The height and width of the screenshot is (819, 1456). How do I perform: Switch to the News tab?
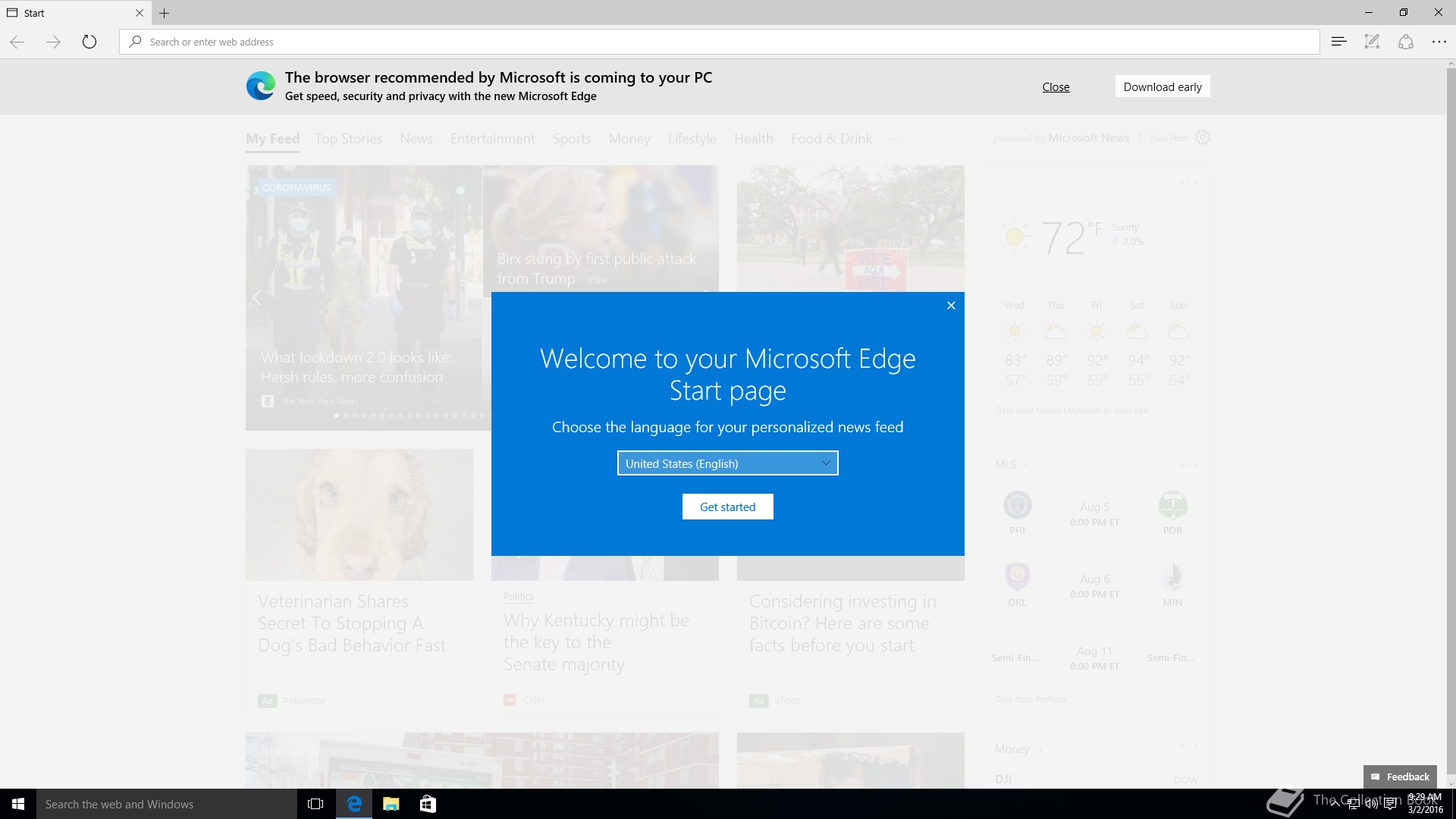point(416,139)
